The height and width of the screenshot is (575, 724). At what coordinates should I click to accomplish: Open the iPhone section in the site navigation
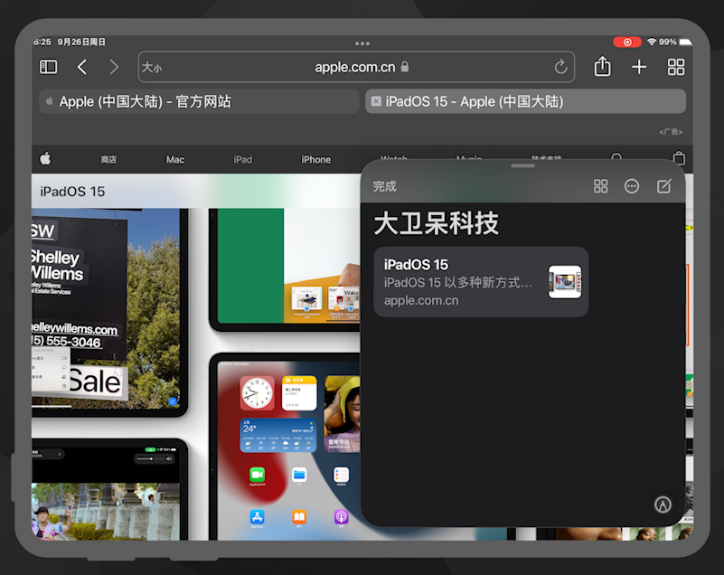pyautogui.click(x=316, y=159)
